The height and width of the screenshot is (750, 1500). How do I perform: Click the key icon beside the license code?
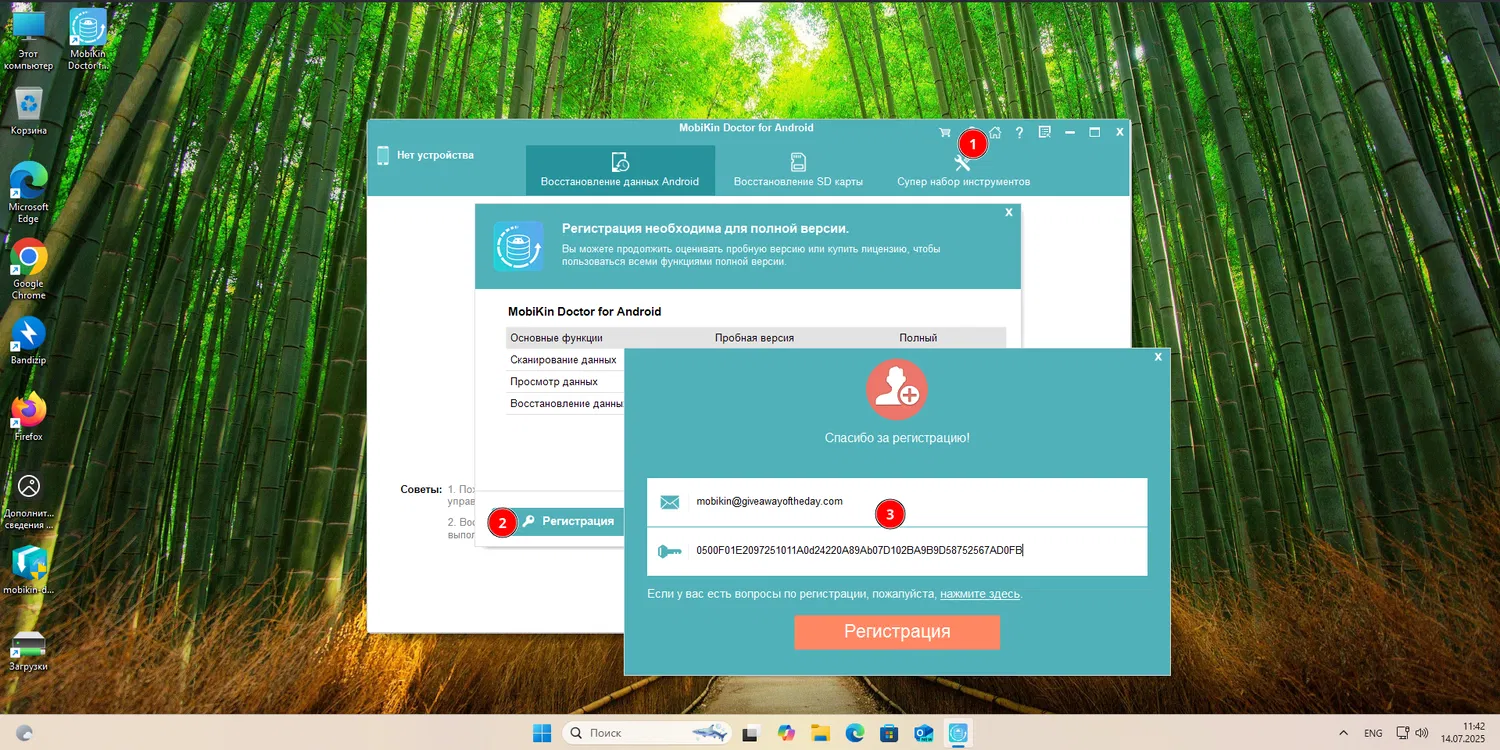(670, 550)
